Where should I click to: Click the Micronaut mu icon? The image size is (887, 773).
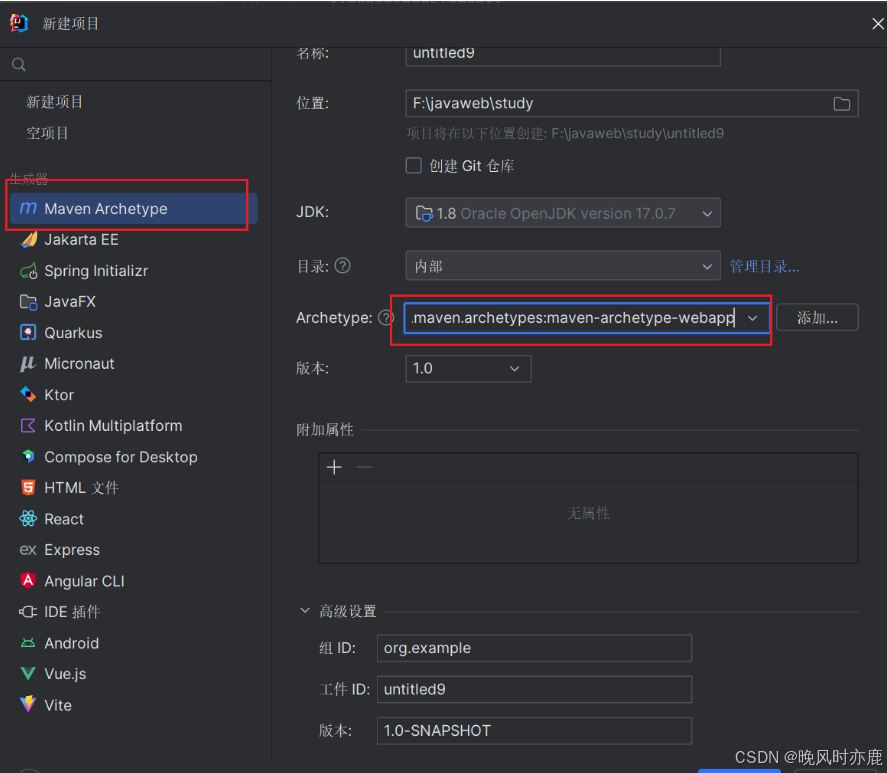coord(28,364)
